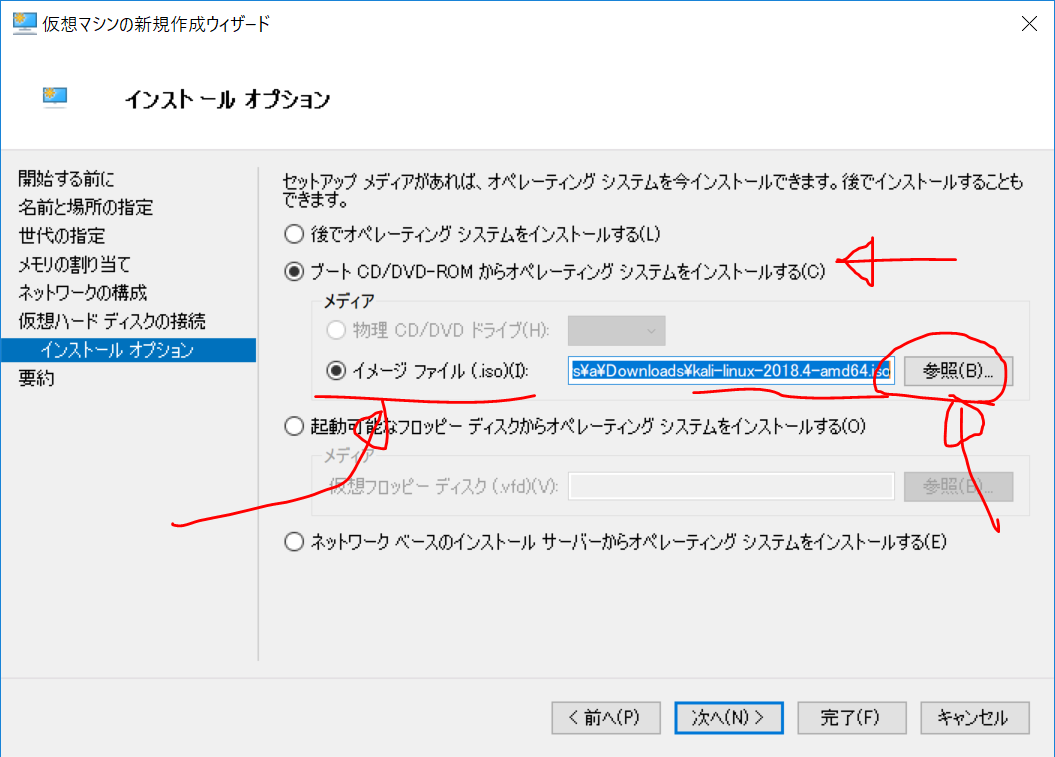Jump to 要約 step in sidebar
This screenshot has width=1055, height=757.
coord(37,378)
